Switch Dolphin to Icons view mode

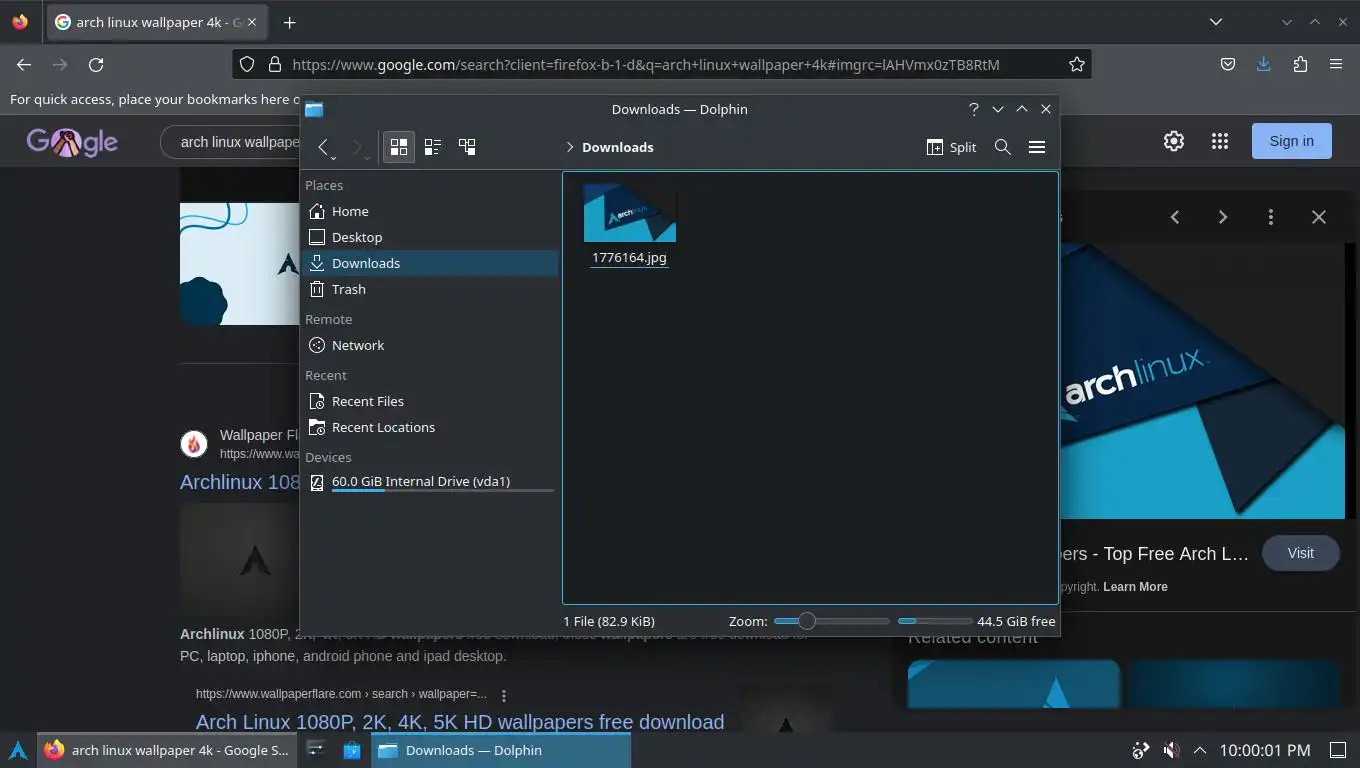pyautogui.click(x=399, y=147)
